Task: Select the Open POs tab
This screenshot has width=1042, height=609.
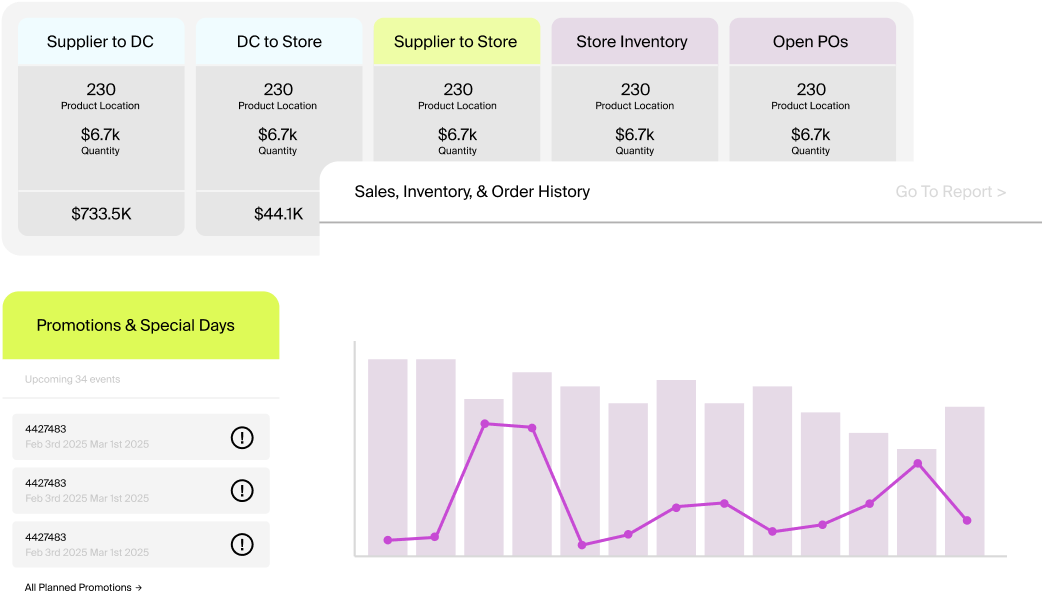Action: (x=810, y=42)
